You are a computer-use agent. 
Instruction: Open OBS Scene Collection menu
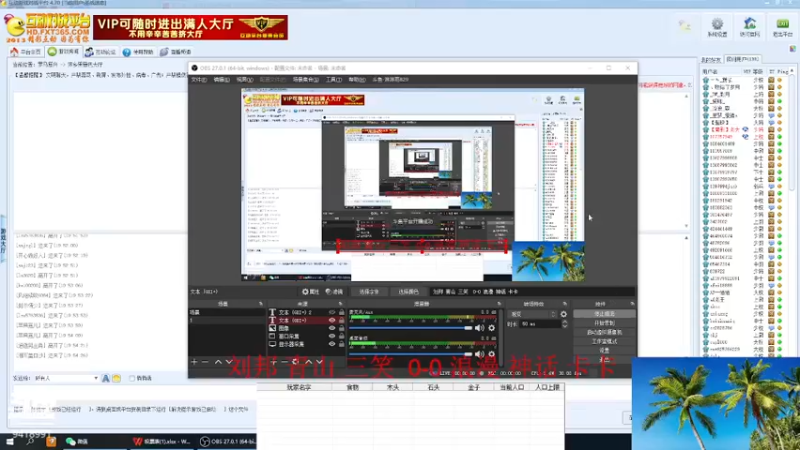point(306,80)
